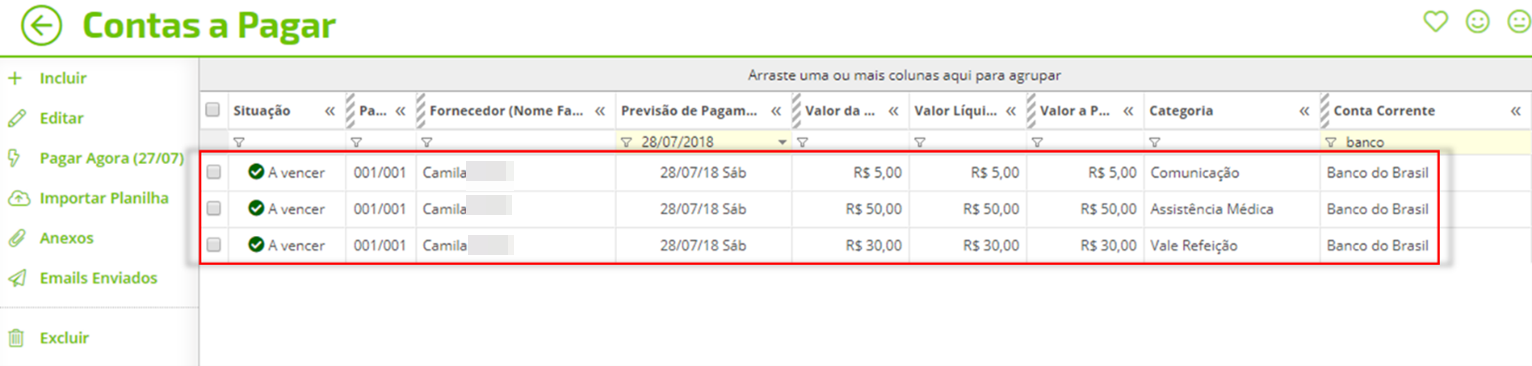1532x366 pixels.
Task: Click the Conta Corrente filter field with banco
Action: point(1427,142)
